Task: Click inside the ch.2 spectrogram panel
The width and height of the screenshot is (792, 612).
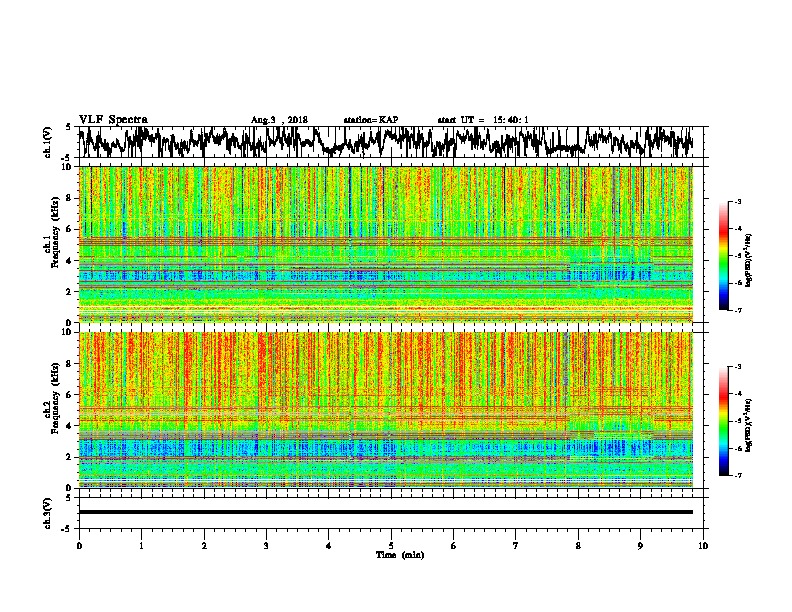Action: click(386, 410)
